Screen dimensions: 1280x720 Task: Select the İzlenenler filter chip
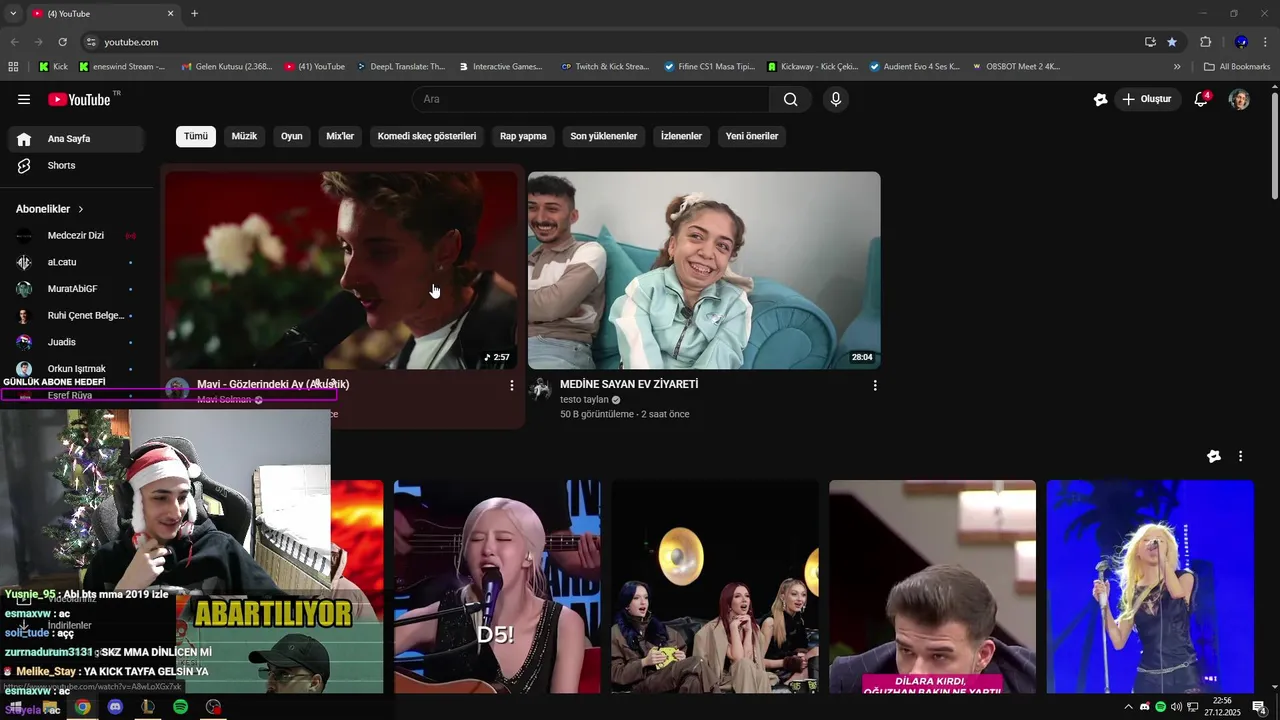pyautogui.click(x=681, y=136)
